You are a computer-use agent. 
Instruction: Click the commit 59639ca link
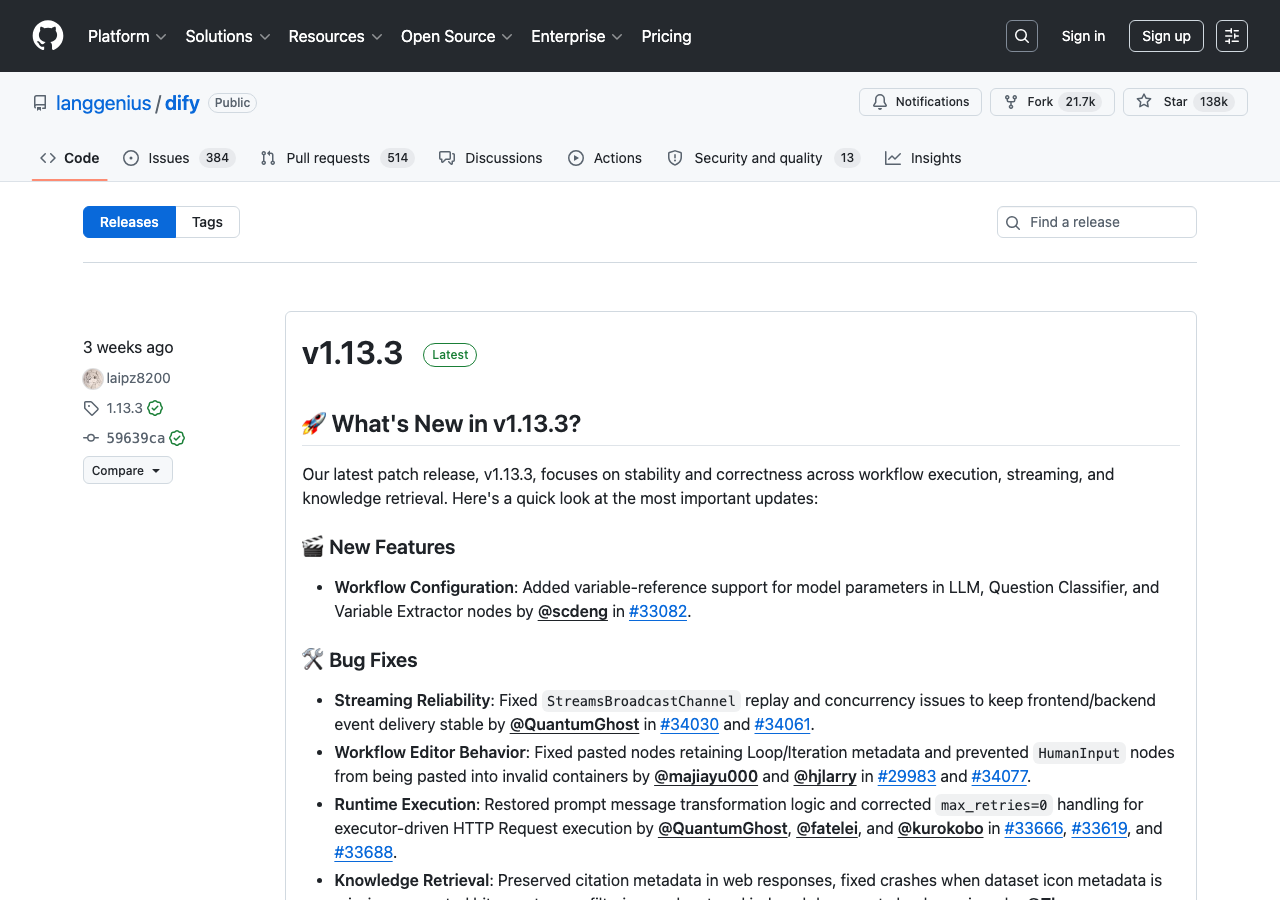click(x=135, y=438)
